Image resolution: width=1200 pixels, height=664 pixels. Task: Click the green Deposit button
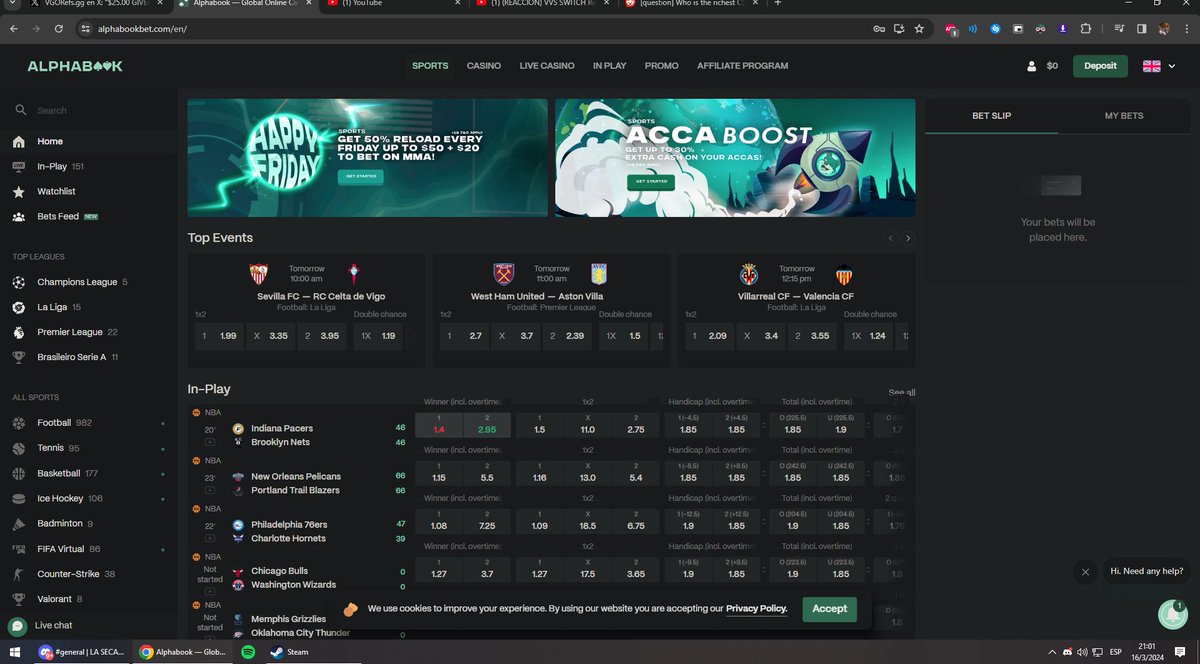click(1100, 66)
